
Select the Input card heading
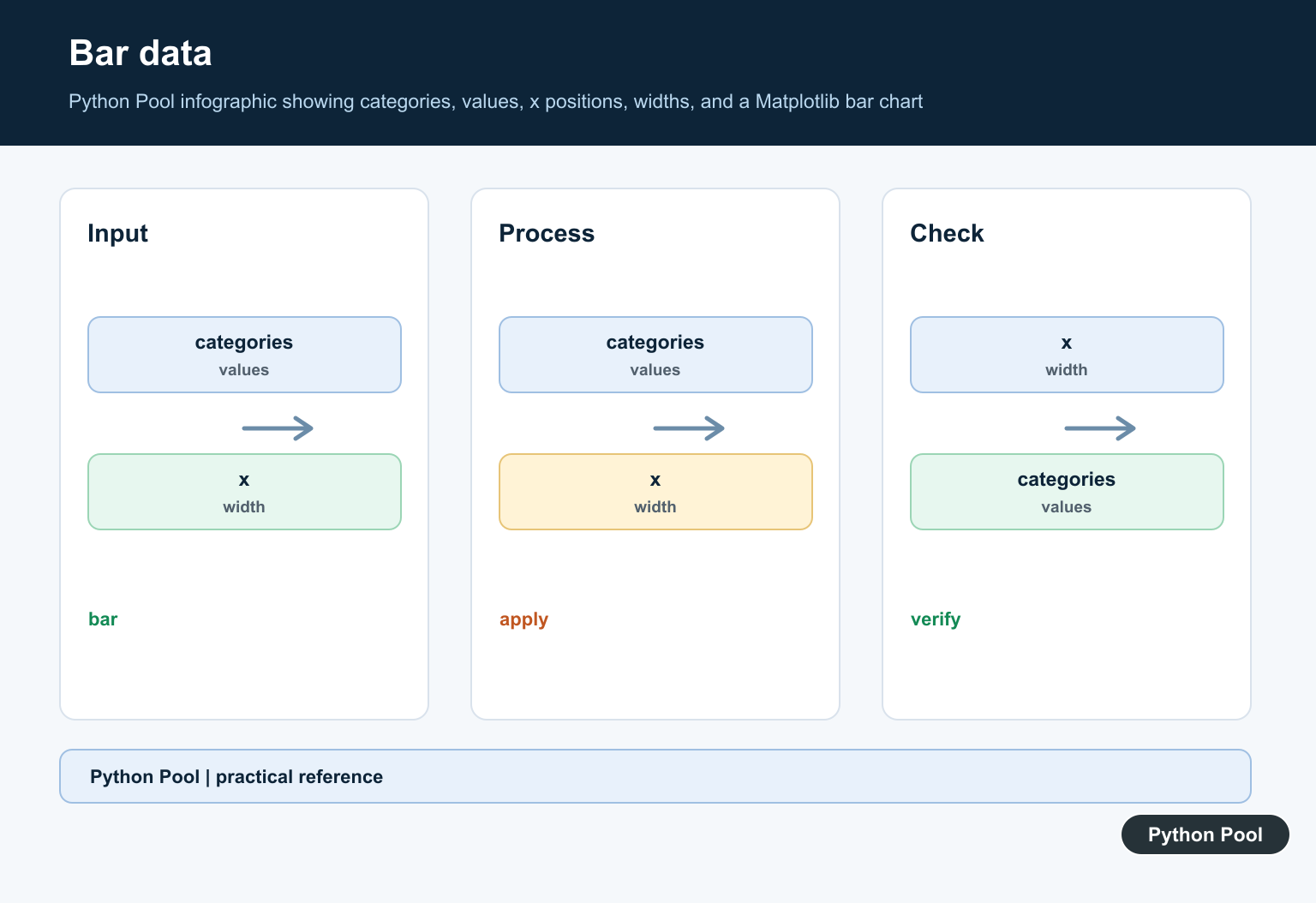(117, 233)
